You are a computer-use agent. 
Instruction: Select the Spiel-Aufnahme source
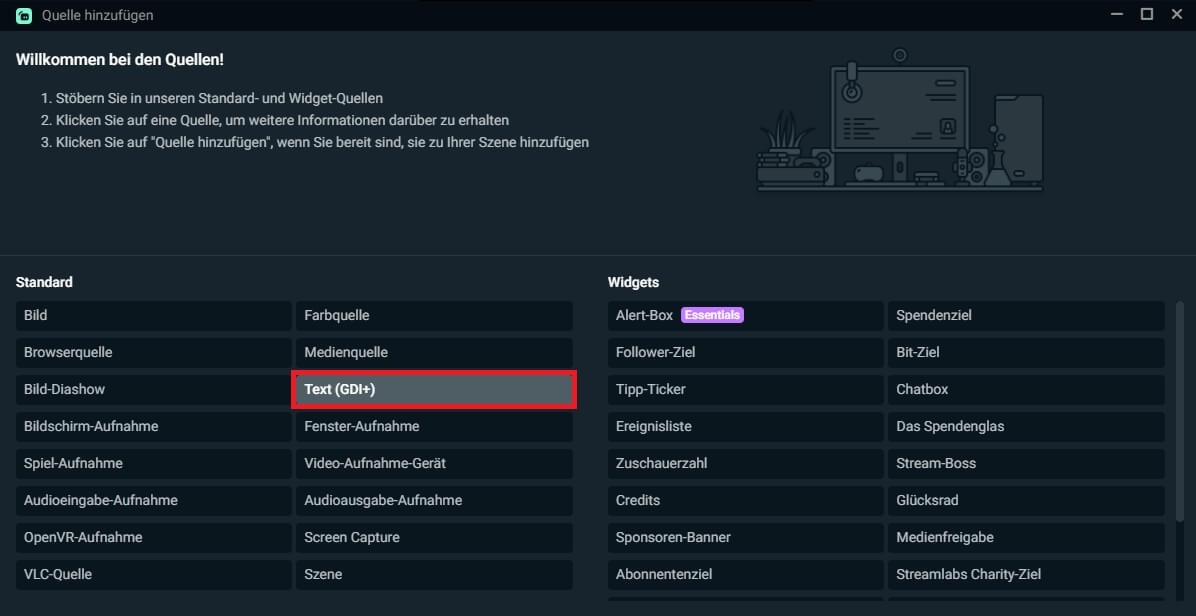(x=153, y=464)
